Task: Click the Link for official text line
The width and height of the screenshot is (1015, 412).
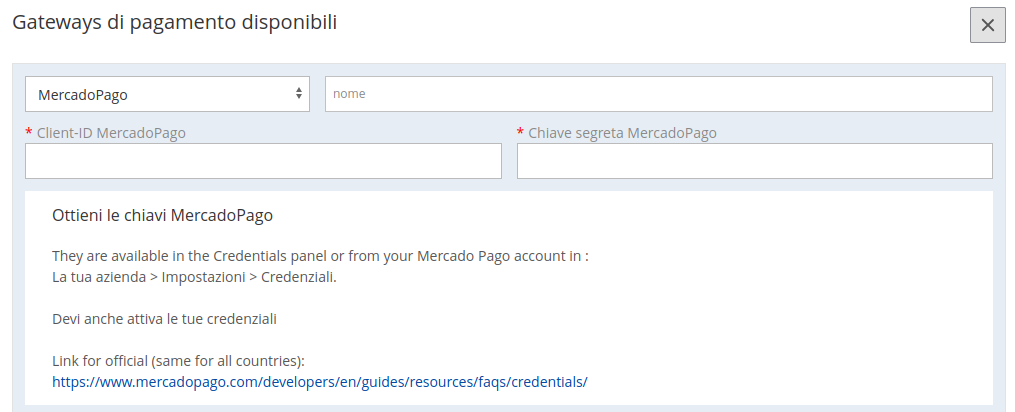Action: click(178, 361)
